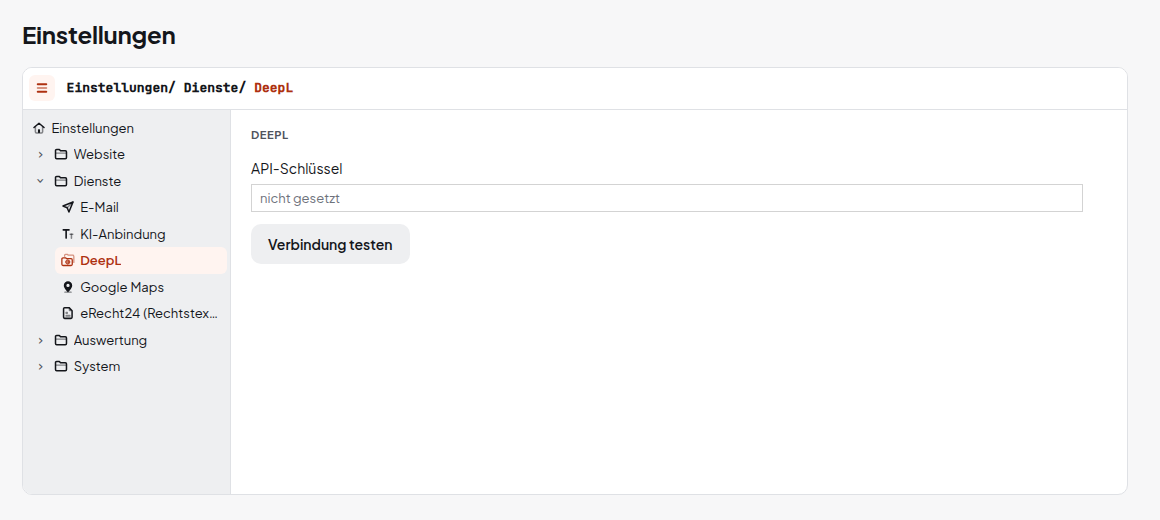Expand the Auswertung tree node
Viewport: 1160px width, 520px height.
coord(41,340)
